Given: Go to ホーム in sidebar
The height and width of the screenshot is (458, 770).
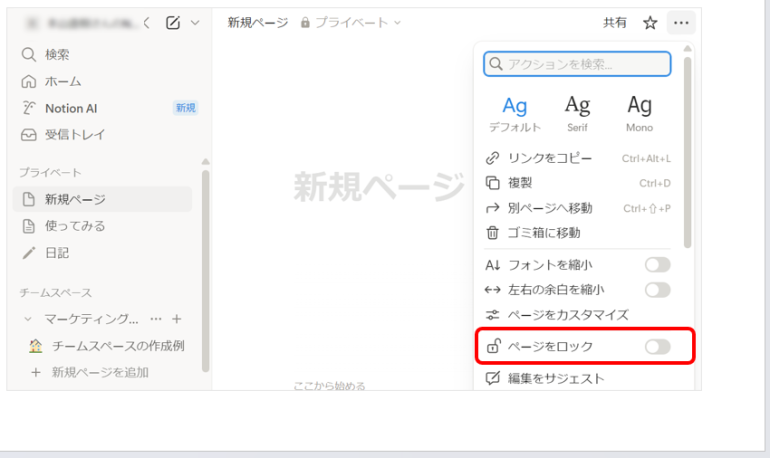Looking at the screenshot, I should tap(62, 81).
